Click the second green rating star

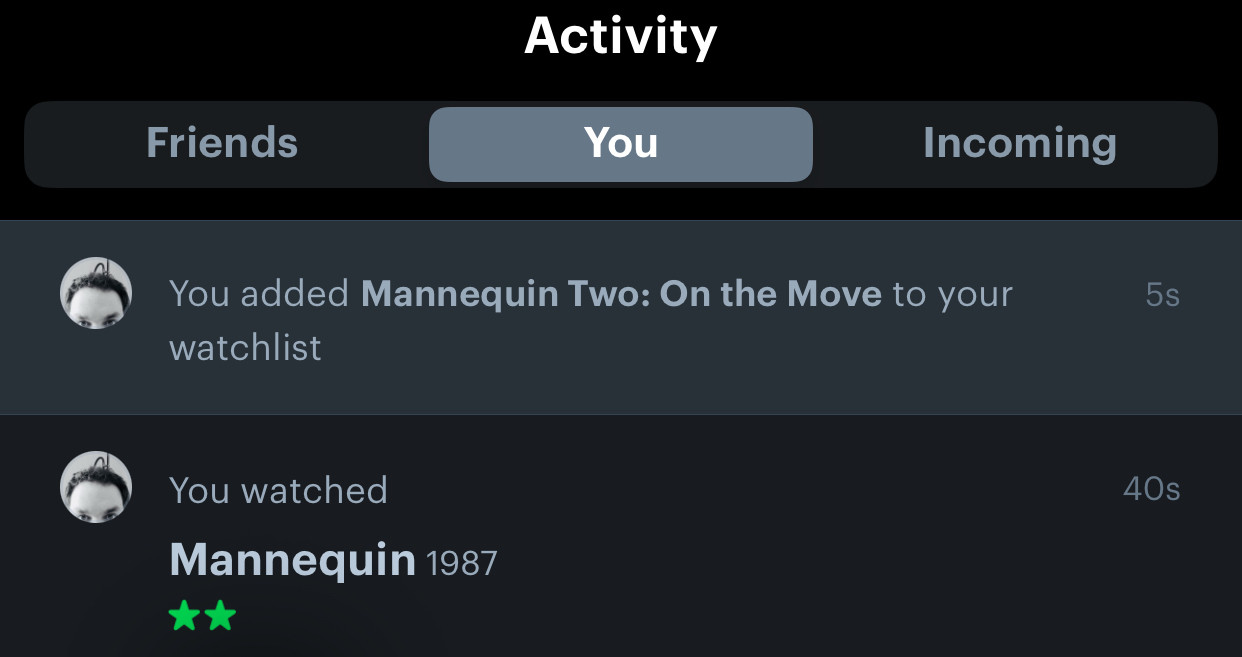coord(219,616)
